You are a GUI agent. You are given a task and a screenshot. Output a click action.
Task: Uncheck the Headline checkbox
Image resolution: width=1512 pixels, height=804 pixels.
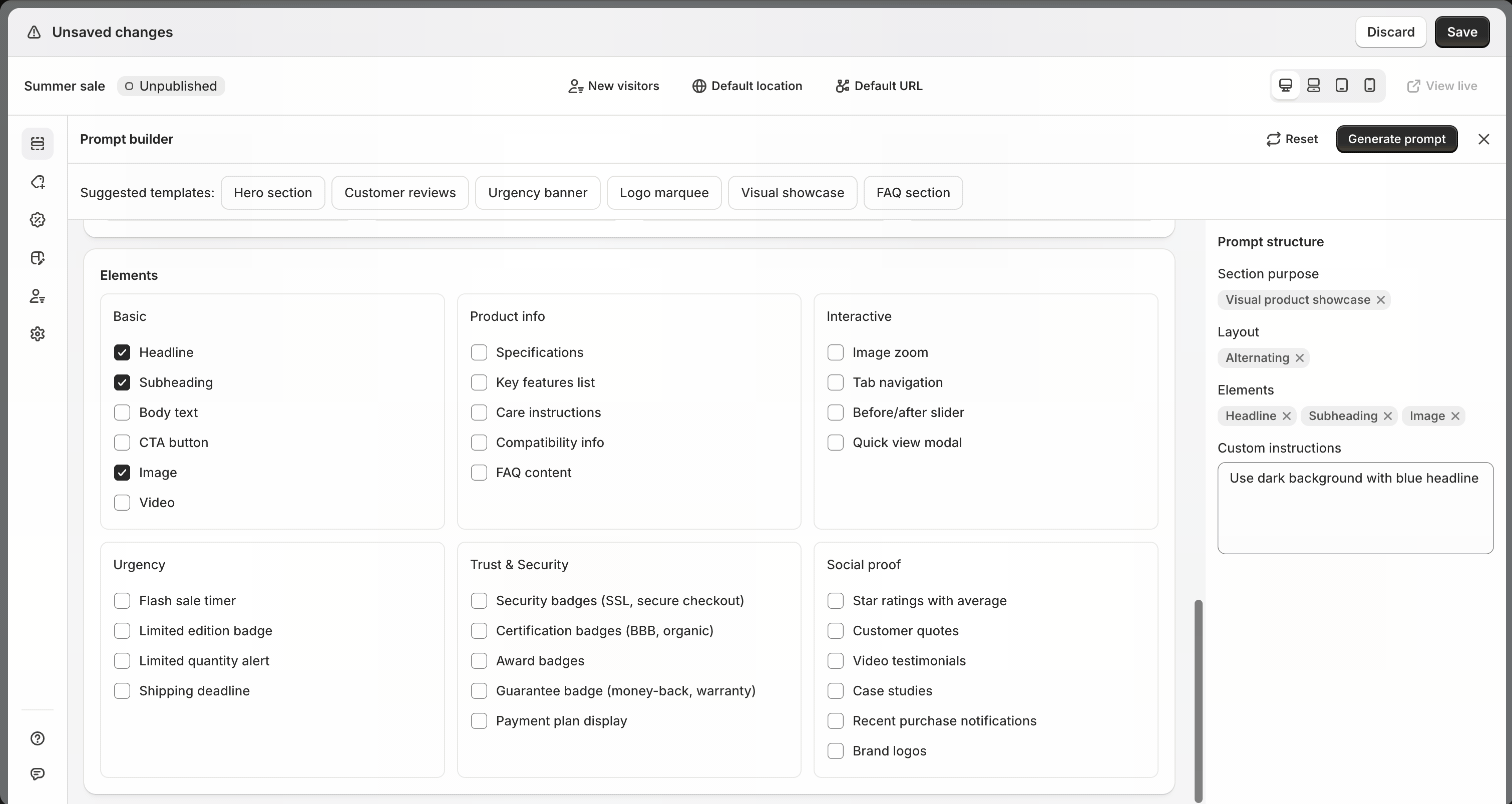[x=122, y=353]
